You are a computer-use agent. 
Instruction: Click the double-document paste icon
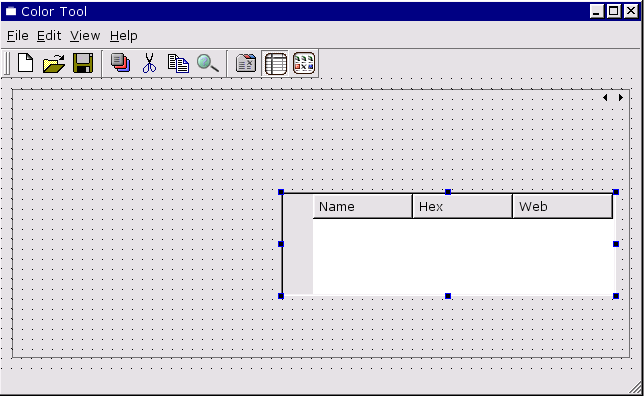tap(178, 63)
